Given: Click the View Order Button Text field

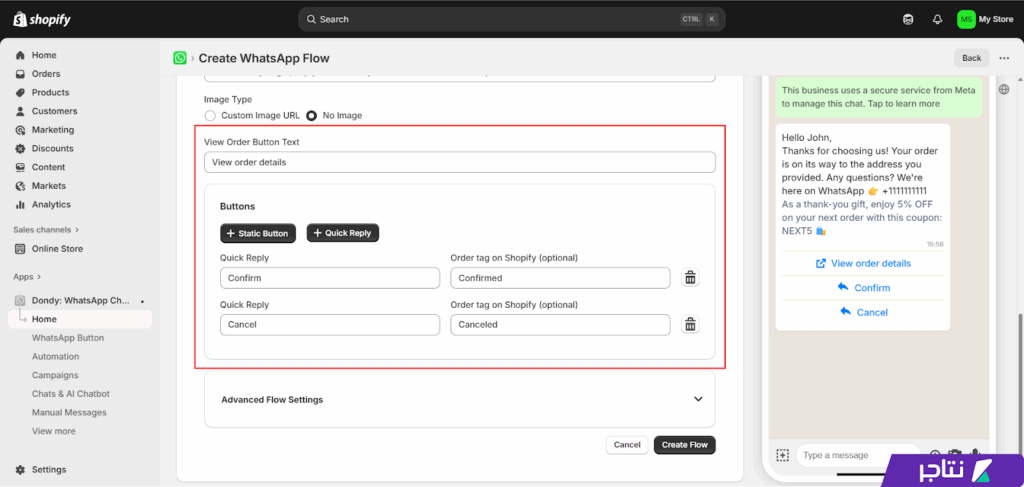Looking at the screenshot, I should pyautogui.click(x=459, y=162).
